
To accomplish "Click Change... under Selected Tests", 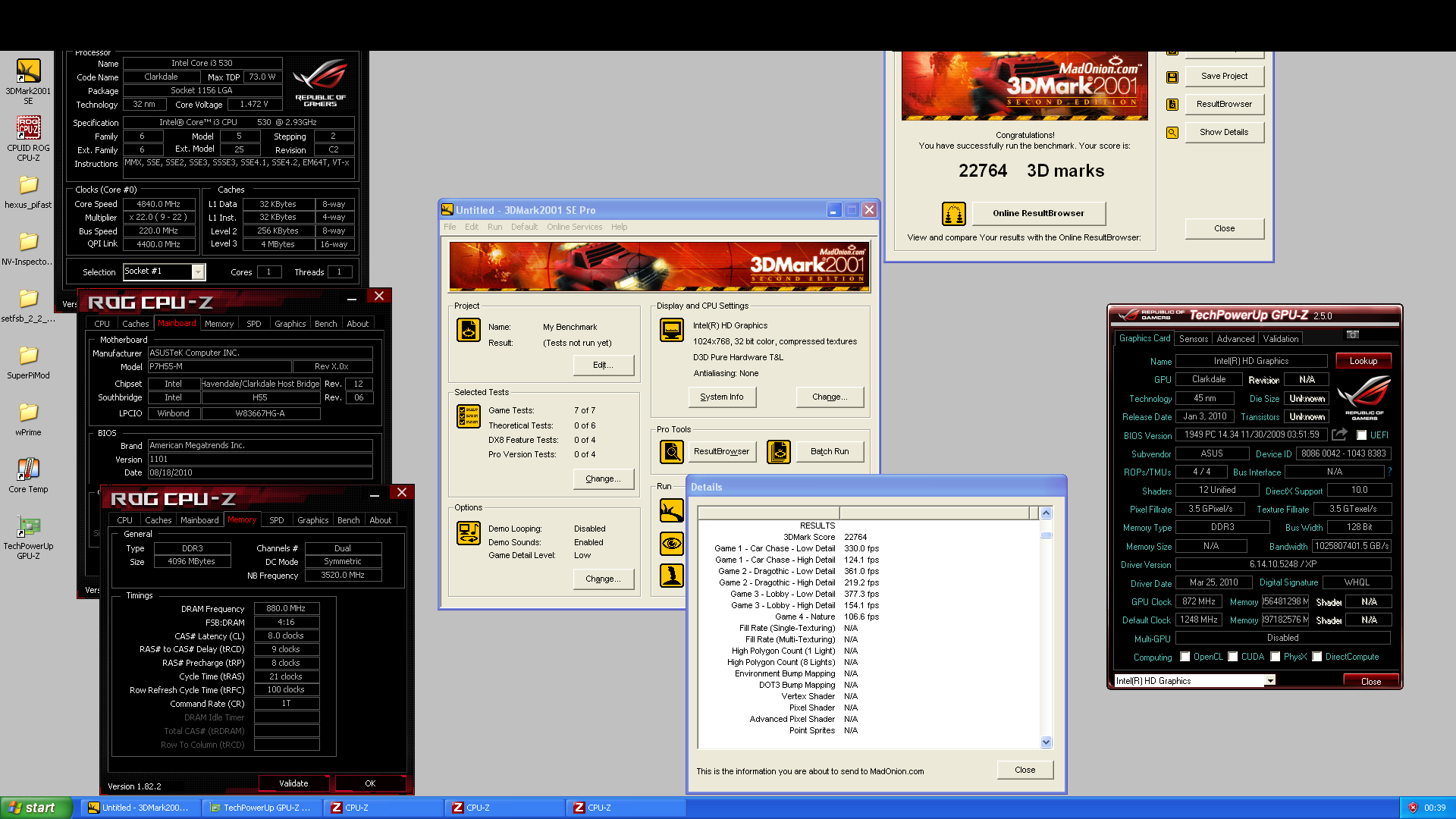I will (603, 479).
